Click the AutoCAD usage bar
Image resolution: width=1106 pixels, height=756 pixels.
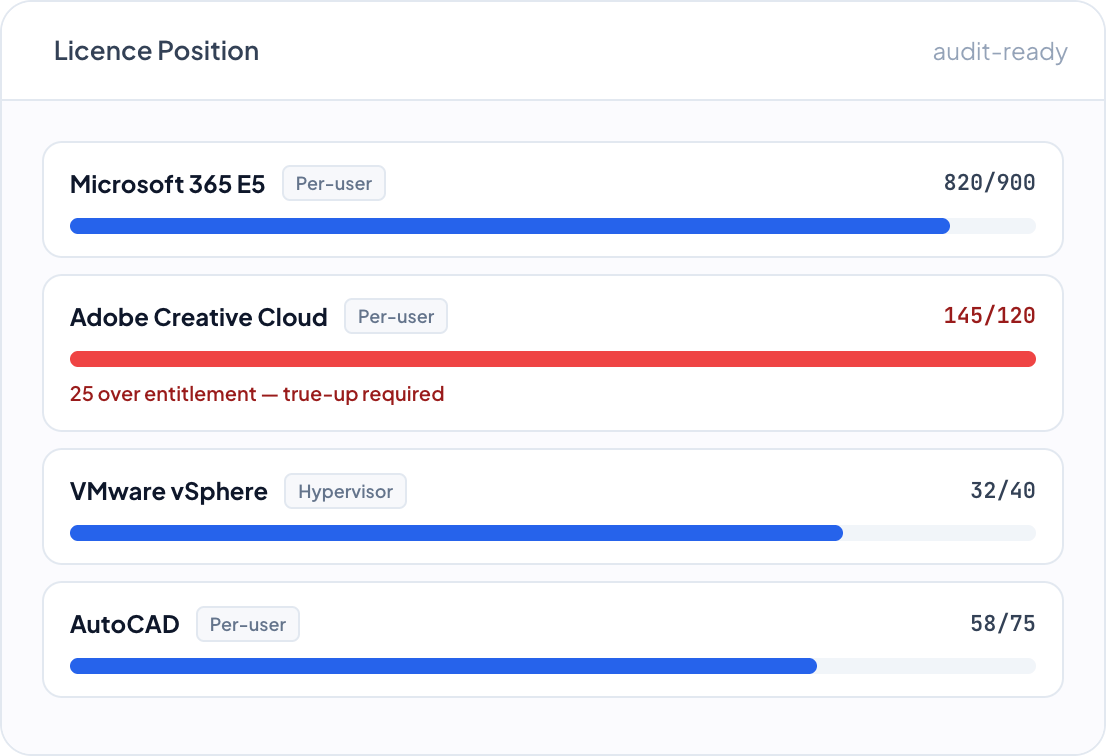coord(553,666)
